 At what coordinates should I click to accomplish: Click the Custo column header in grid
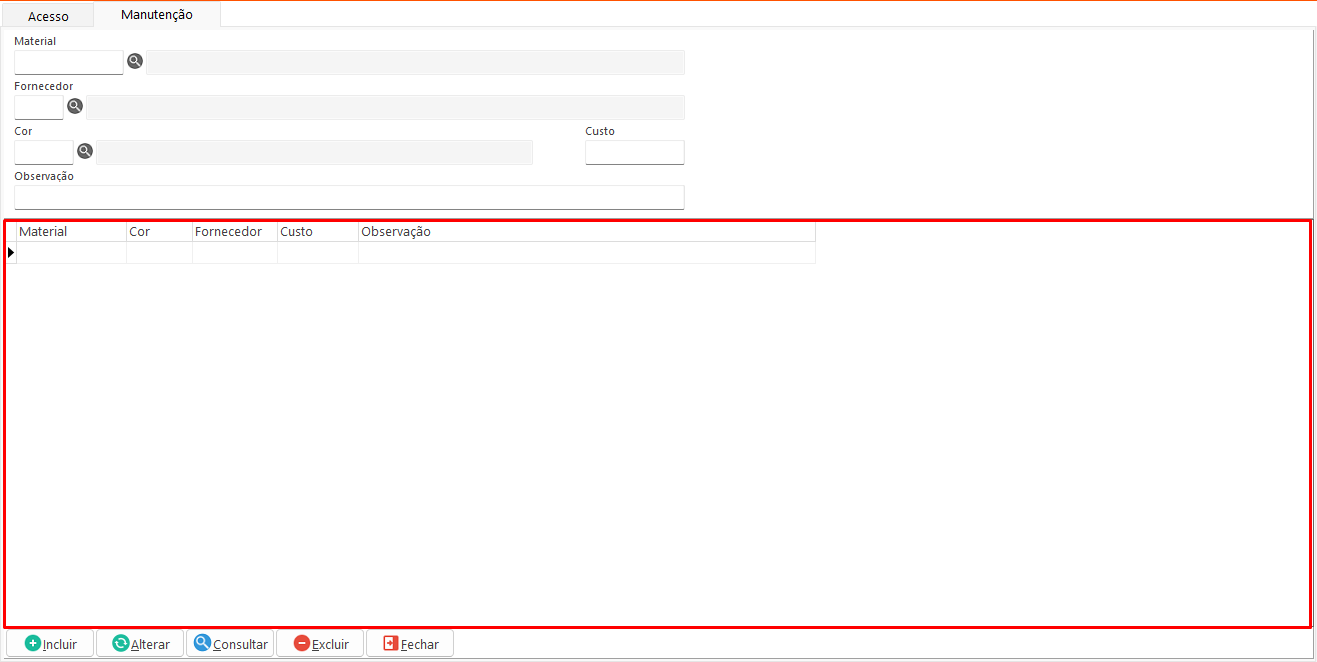(x=317, y=232)
